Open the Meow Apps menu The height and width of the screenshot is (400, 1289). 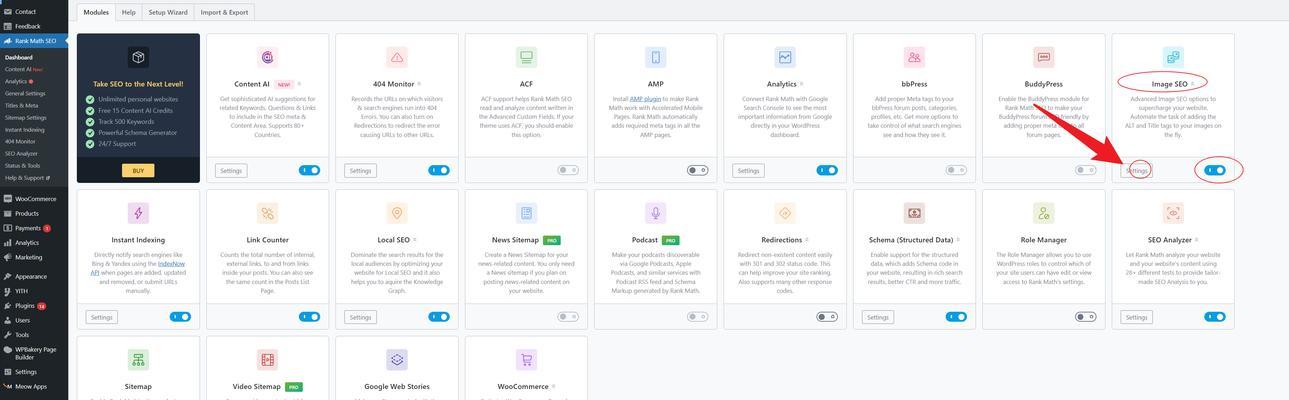point(30,386)
